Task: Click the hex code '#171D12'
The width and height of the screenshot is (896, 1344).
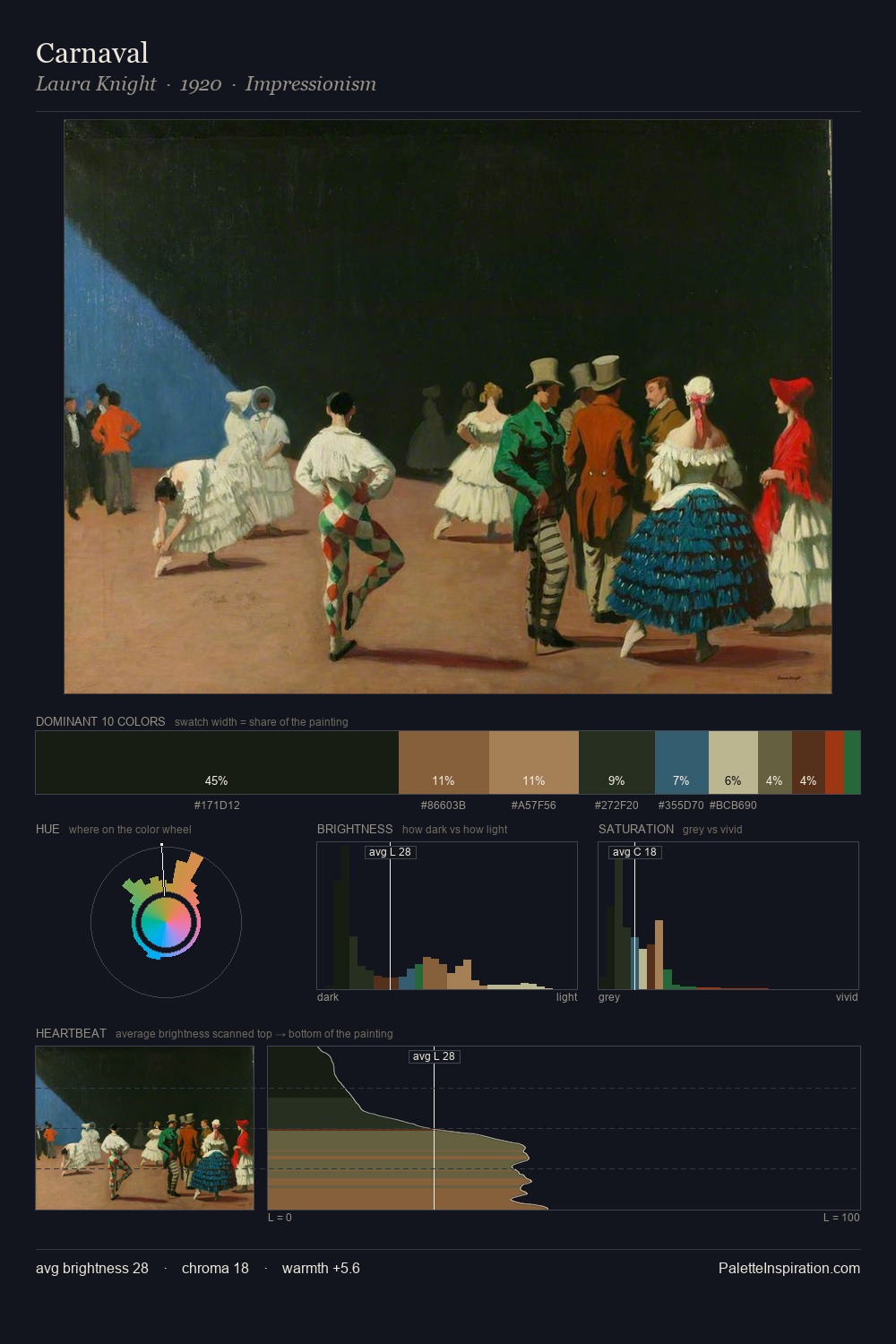Action: 217,805
